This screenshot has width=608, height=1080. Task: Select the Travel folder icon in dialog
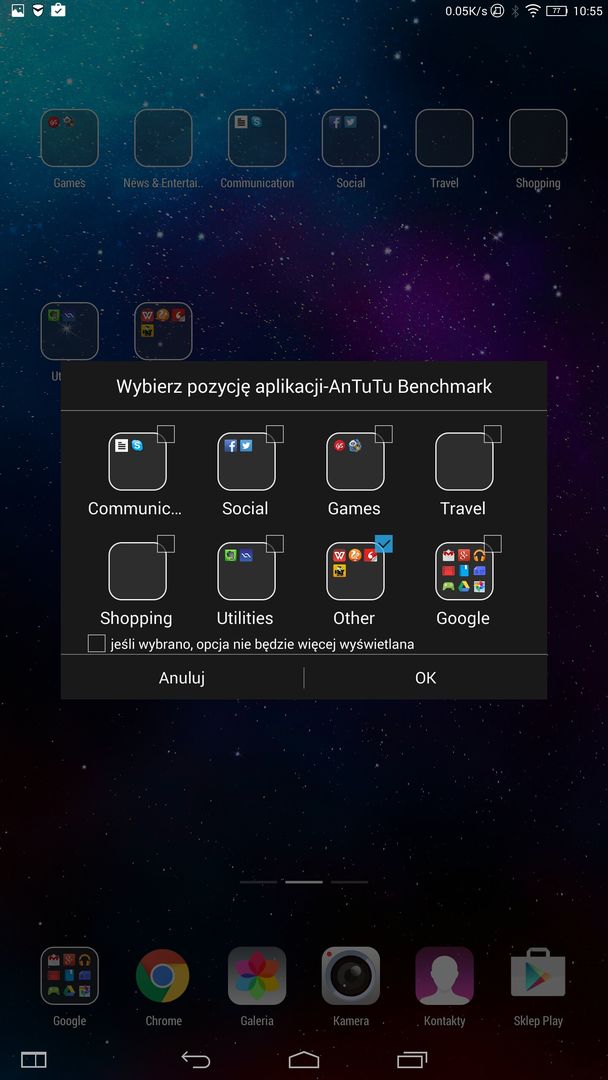pyautogui.click(x=464, y=461)
